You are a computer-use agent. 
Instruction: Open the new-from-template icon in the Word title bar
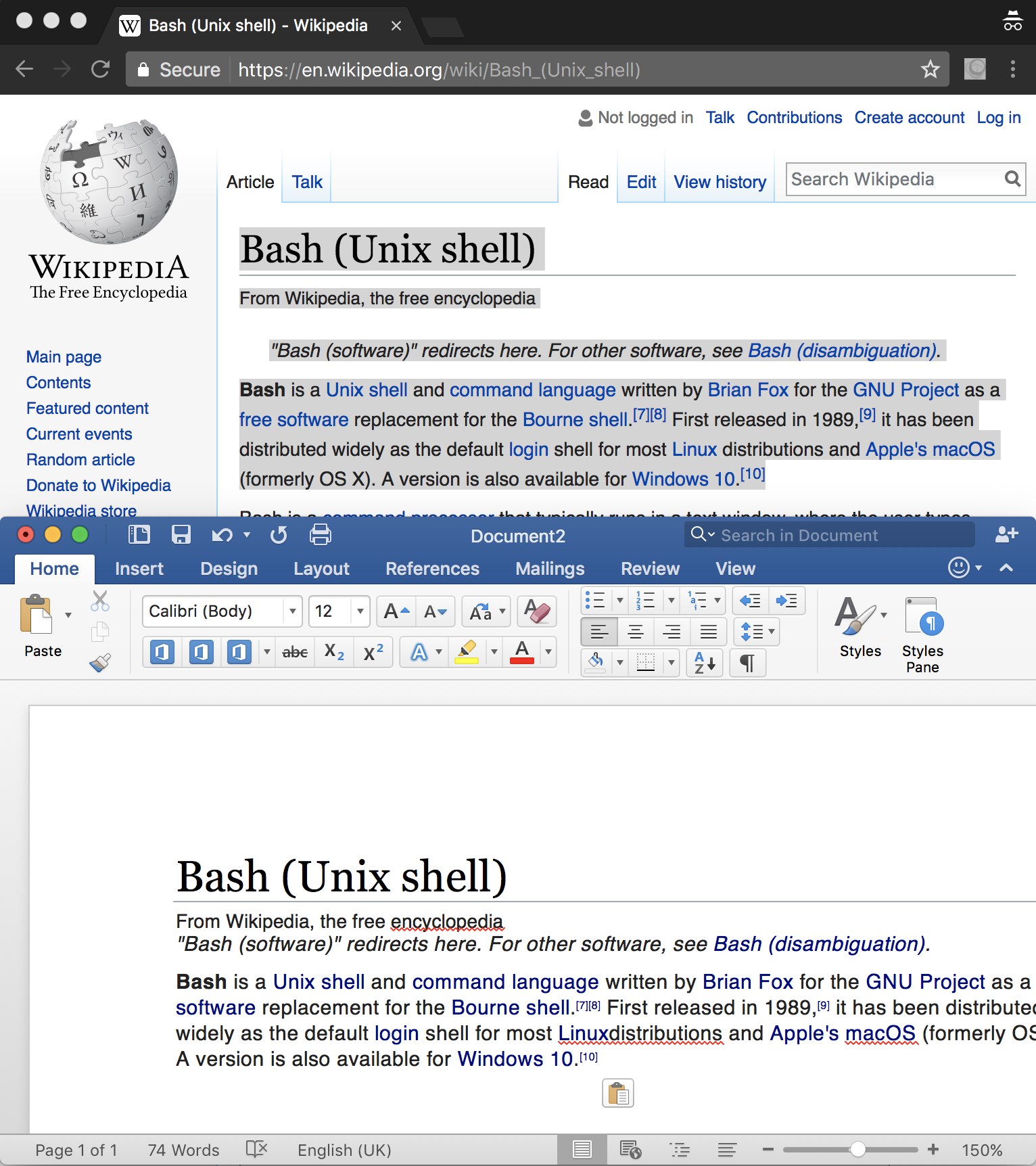coord(139,535)
